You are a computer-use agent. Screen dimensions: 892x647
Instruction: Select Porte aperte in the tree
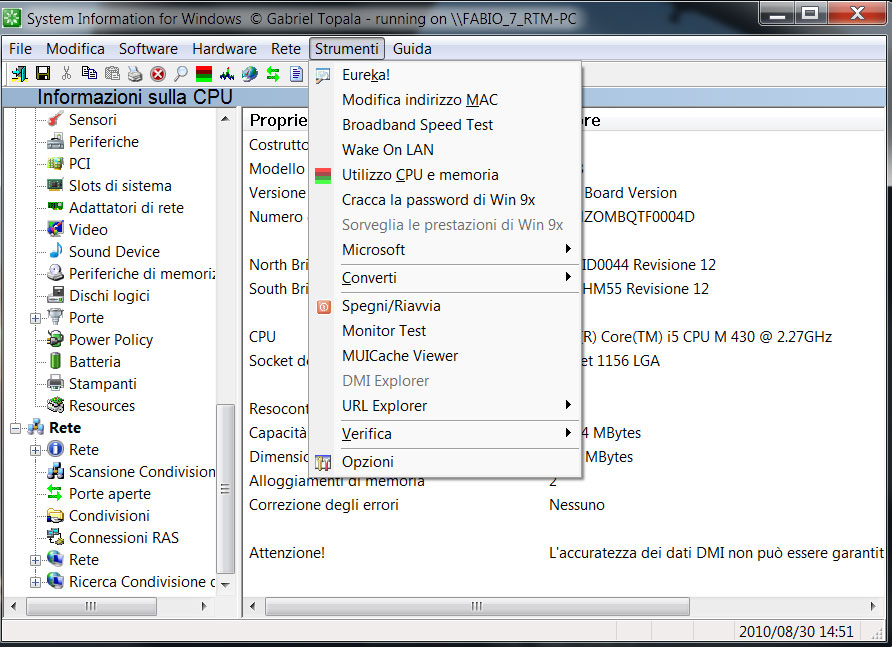tap(110, 494)
